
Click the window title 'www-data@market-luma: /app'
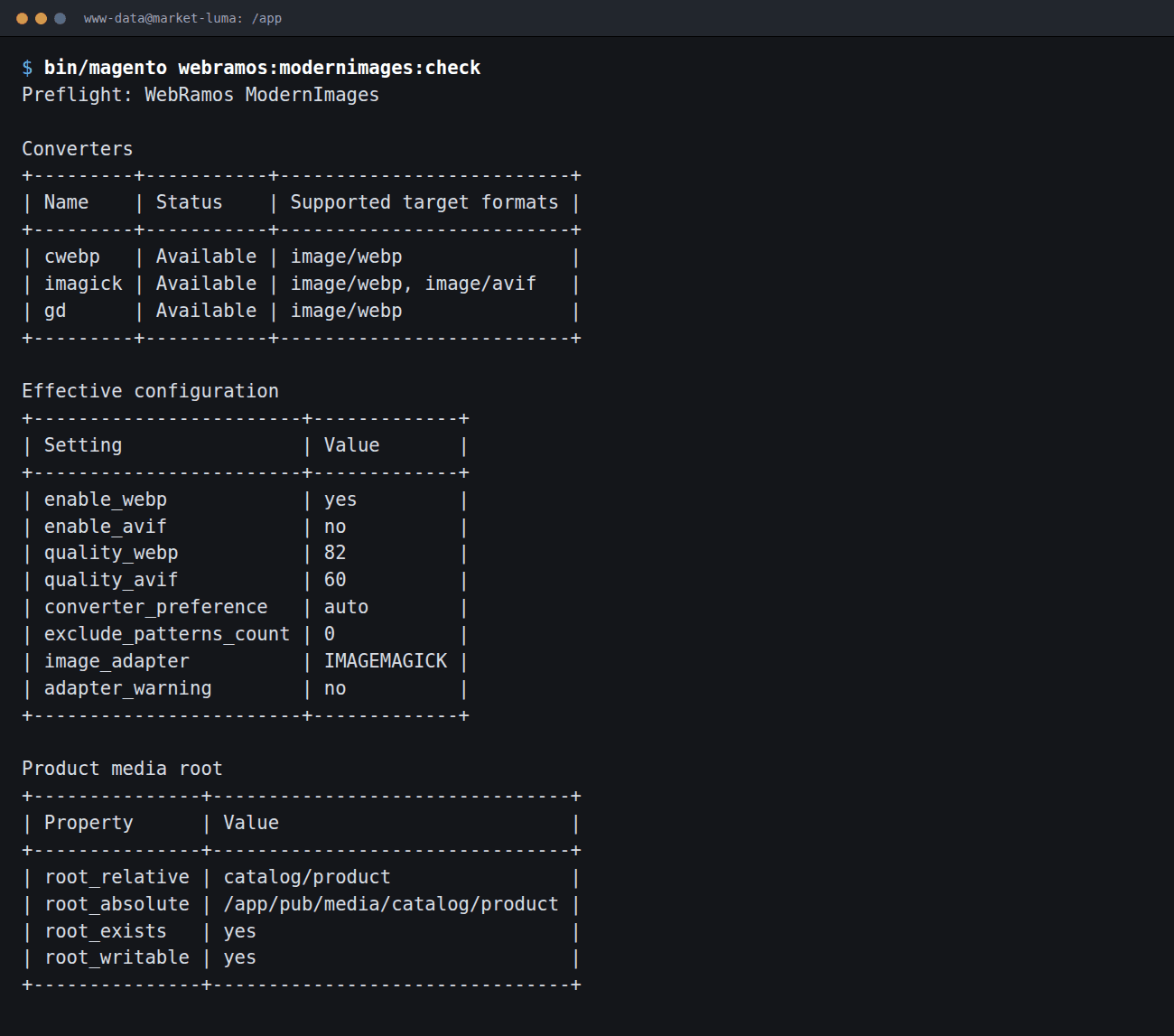tap(182, 18)
